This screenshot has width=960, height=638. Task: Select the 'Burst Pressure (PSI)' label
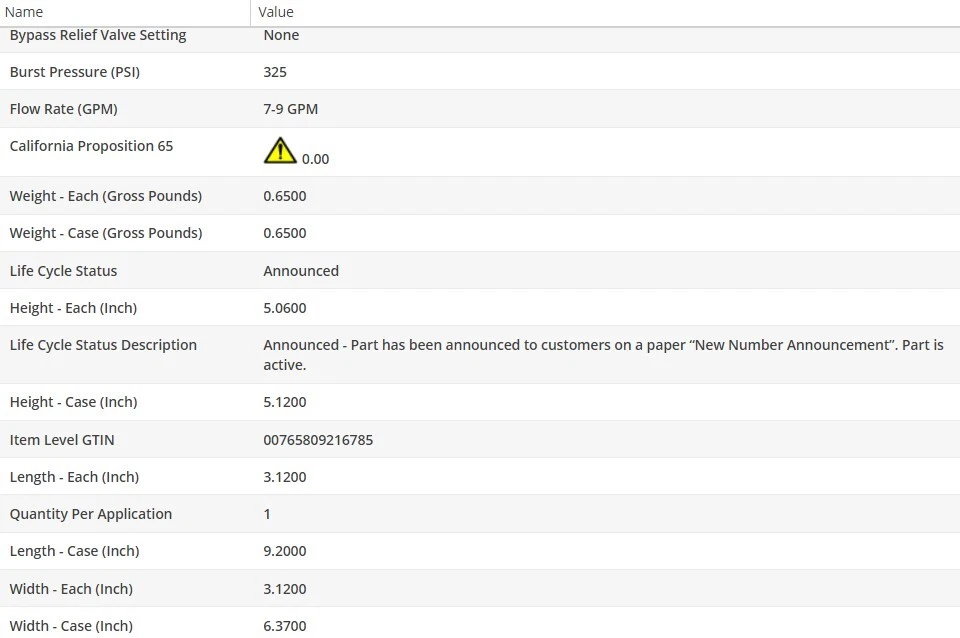pyautogui.click(x=75, y=72)
